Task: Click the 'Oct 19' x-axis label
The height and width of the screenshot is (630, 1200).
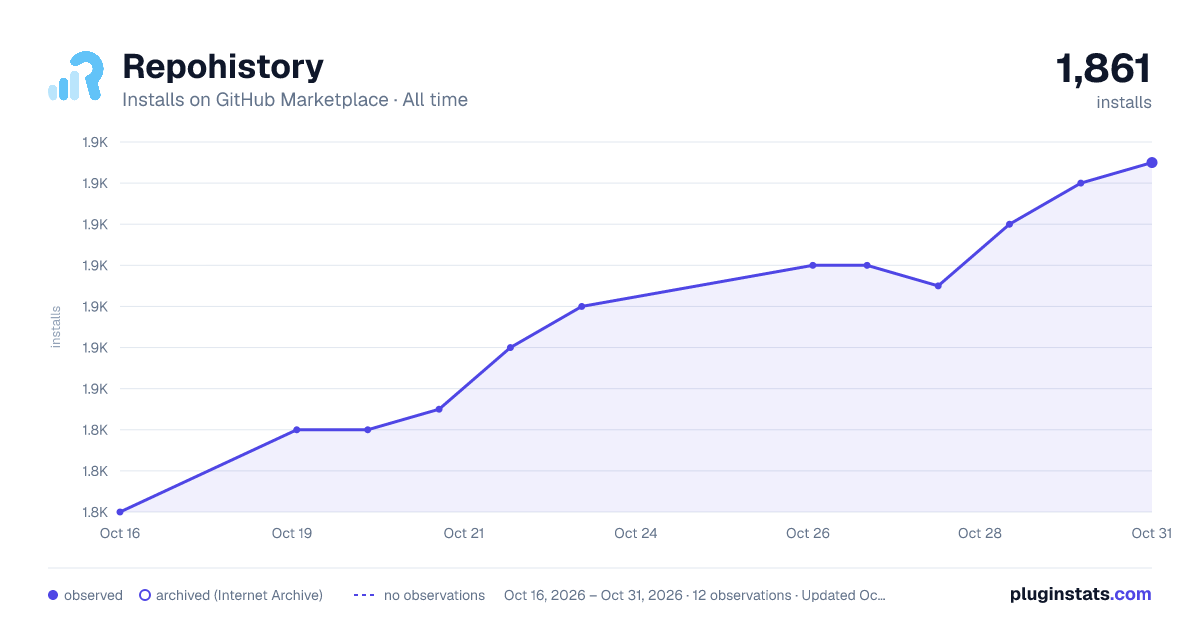Action: click(x=292, y=533)
